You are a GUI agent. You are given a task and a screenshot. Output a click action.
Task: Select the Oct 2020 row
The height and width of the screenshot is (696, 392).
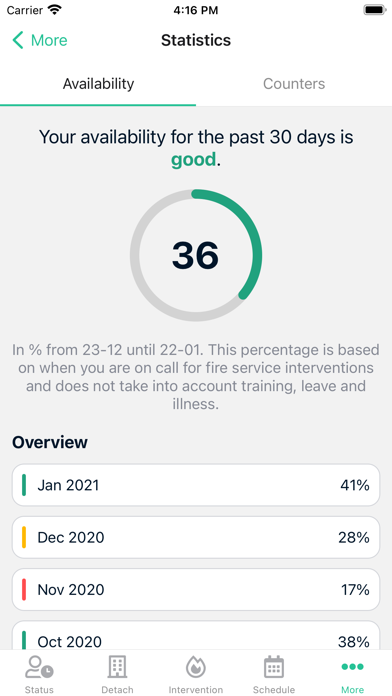click(x=196, y=636)
